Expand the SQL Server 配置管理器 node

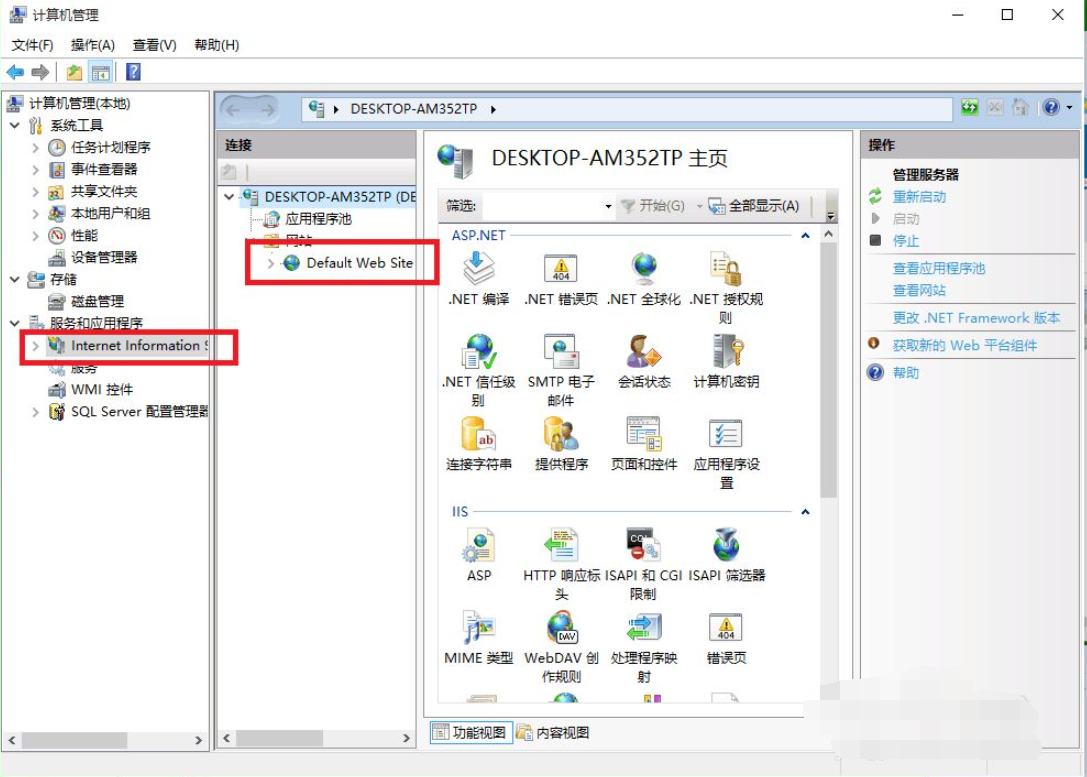click(35, 412)
